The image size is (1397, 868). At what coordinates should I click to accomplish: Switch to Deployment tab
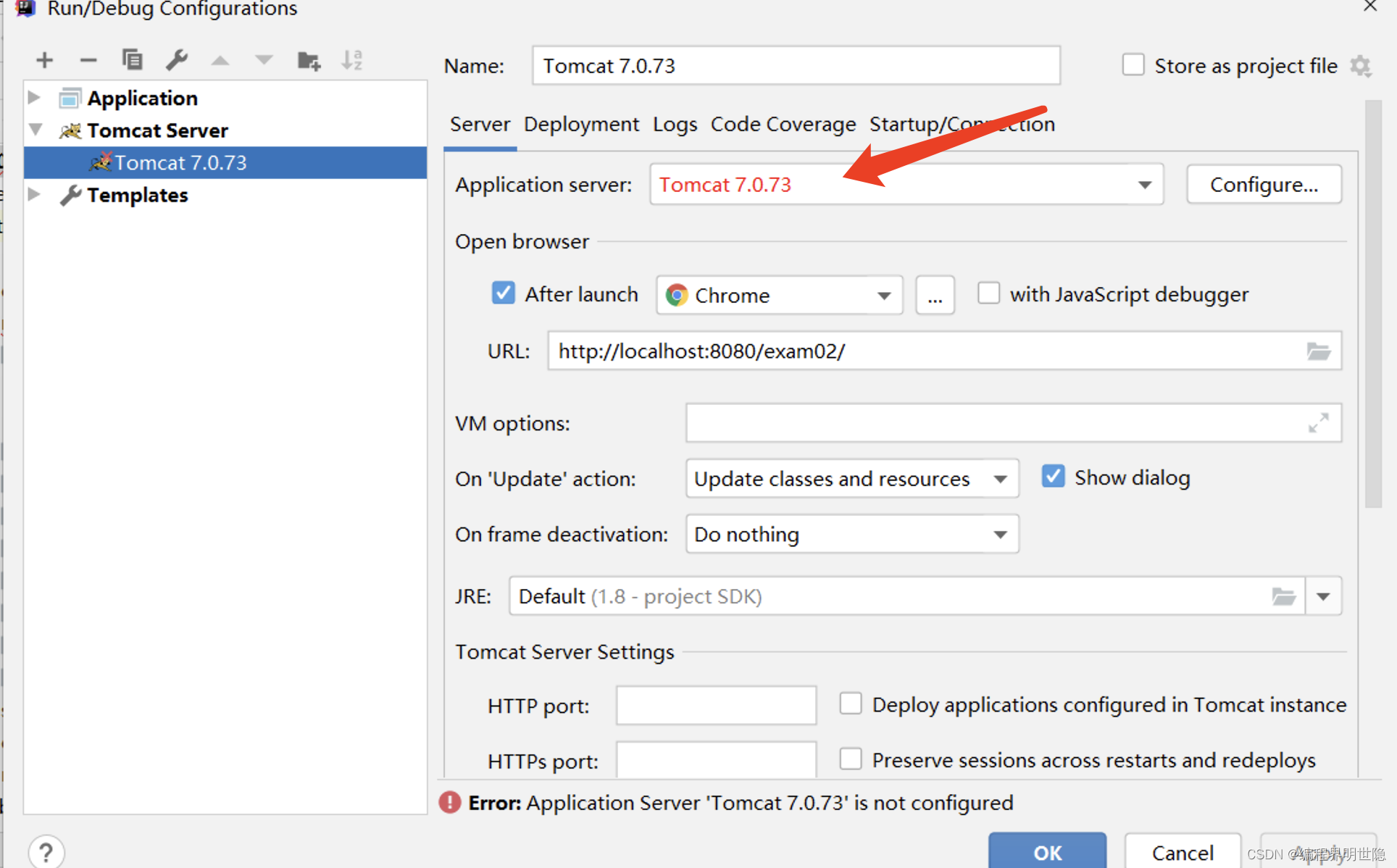pos(581,124)
